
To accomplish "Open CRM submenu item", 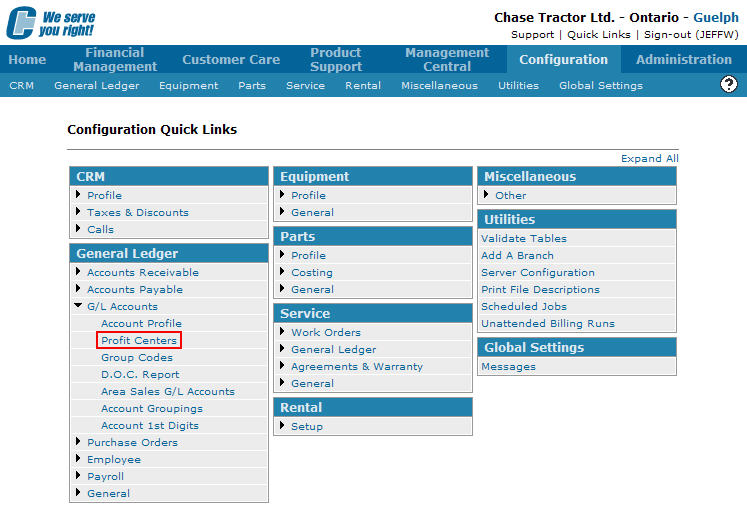I will 21,85.
